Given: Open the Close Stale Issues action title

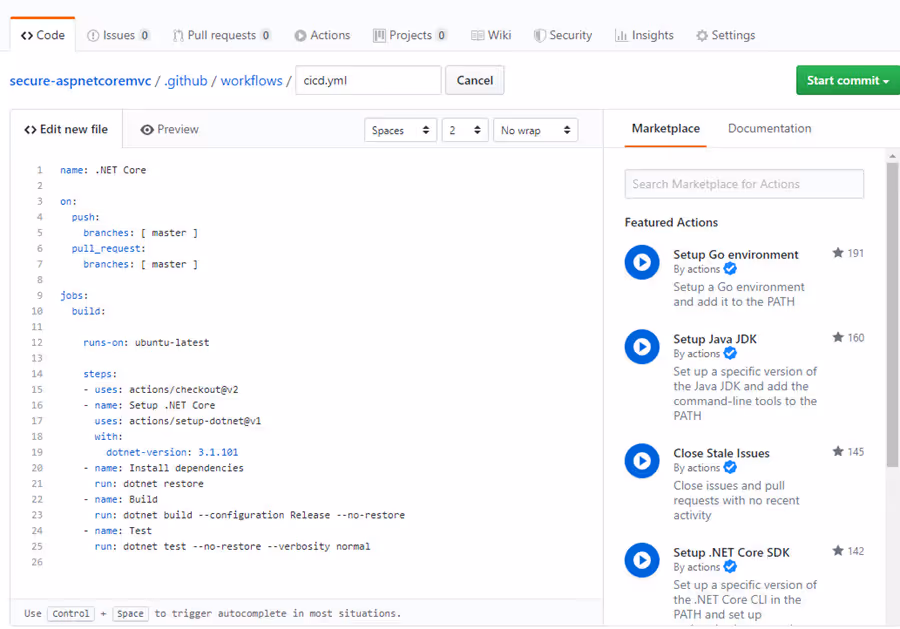Looking at the screenshot, I should pyautogui.click(x=721, y=453).
